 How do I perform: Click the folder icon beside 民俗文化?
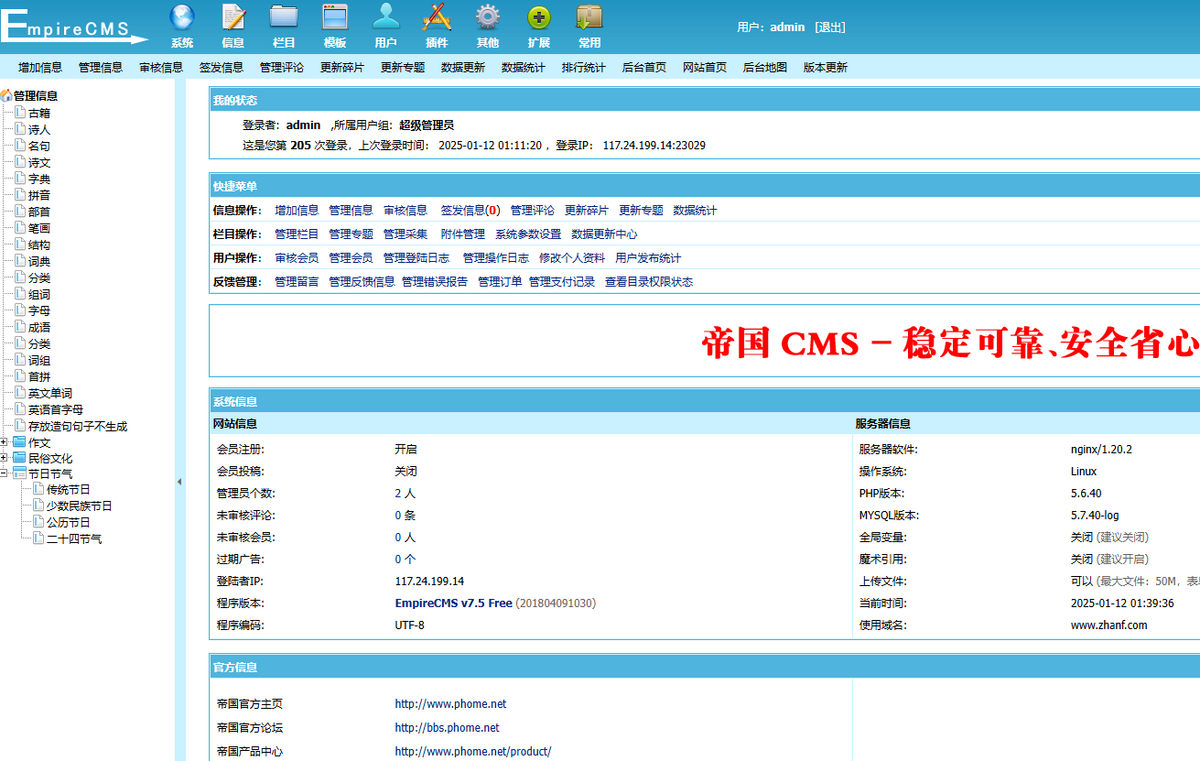tap(20, 458)
